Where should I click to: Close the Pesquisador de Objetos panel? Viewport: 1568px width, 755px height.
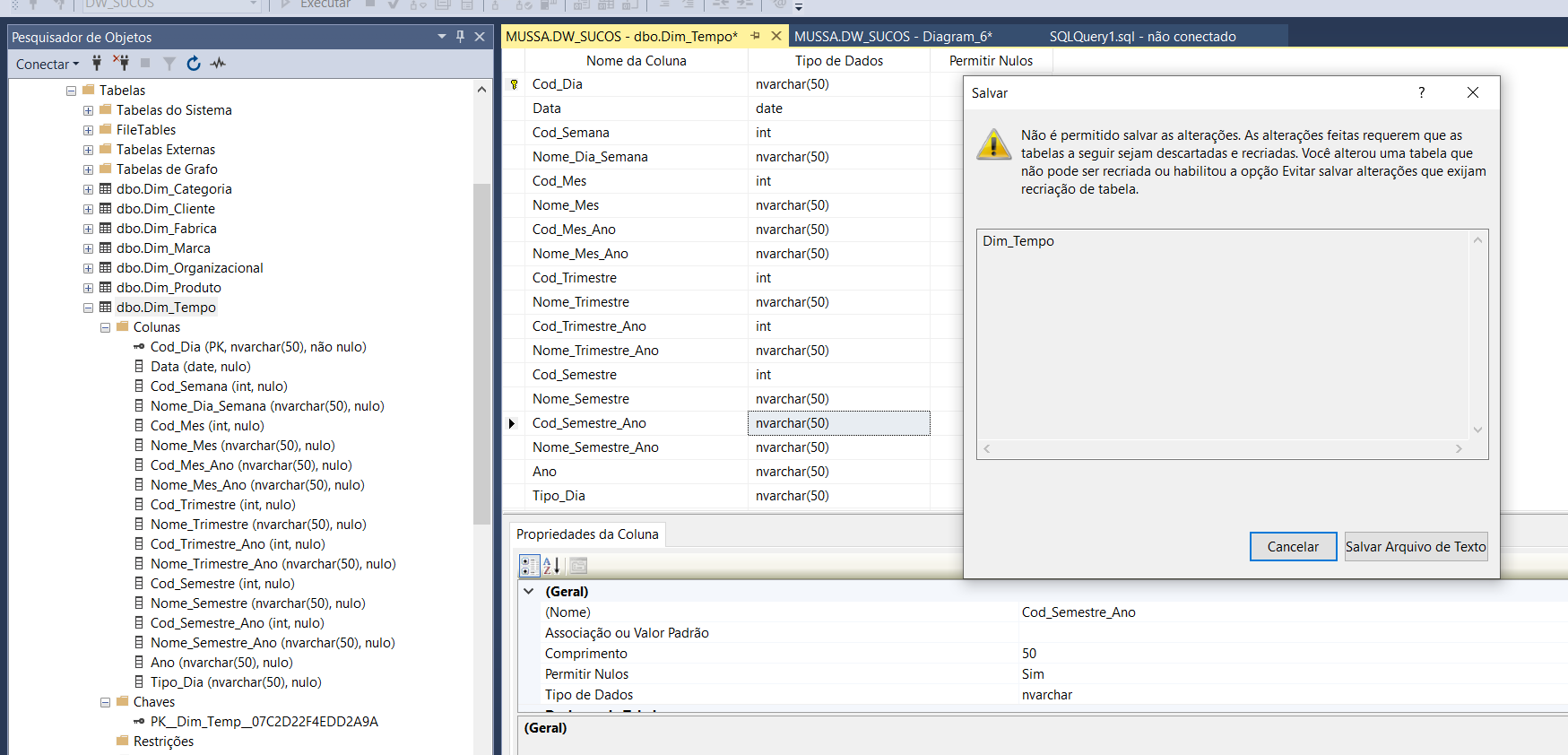pos(480,37)
